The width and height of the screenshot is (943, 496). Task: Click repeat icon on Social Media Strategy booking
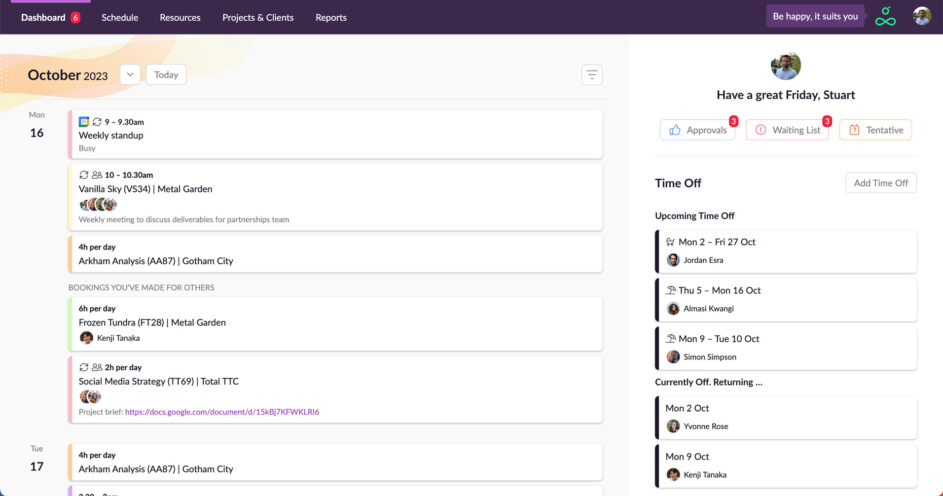tap(84, 367)
